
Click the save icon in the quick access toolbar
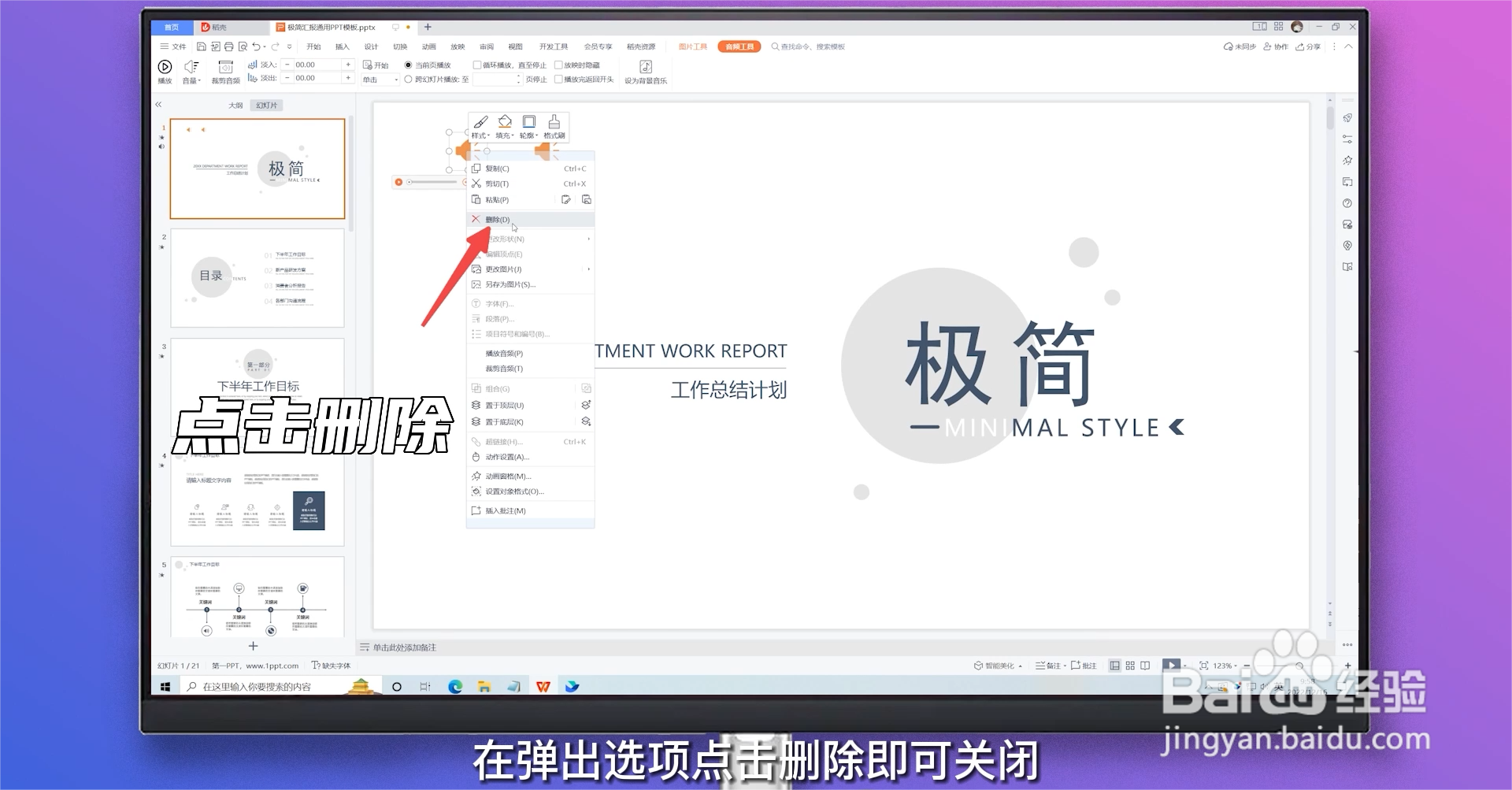202,46
